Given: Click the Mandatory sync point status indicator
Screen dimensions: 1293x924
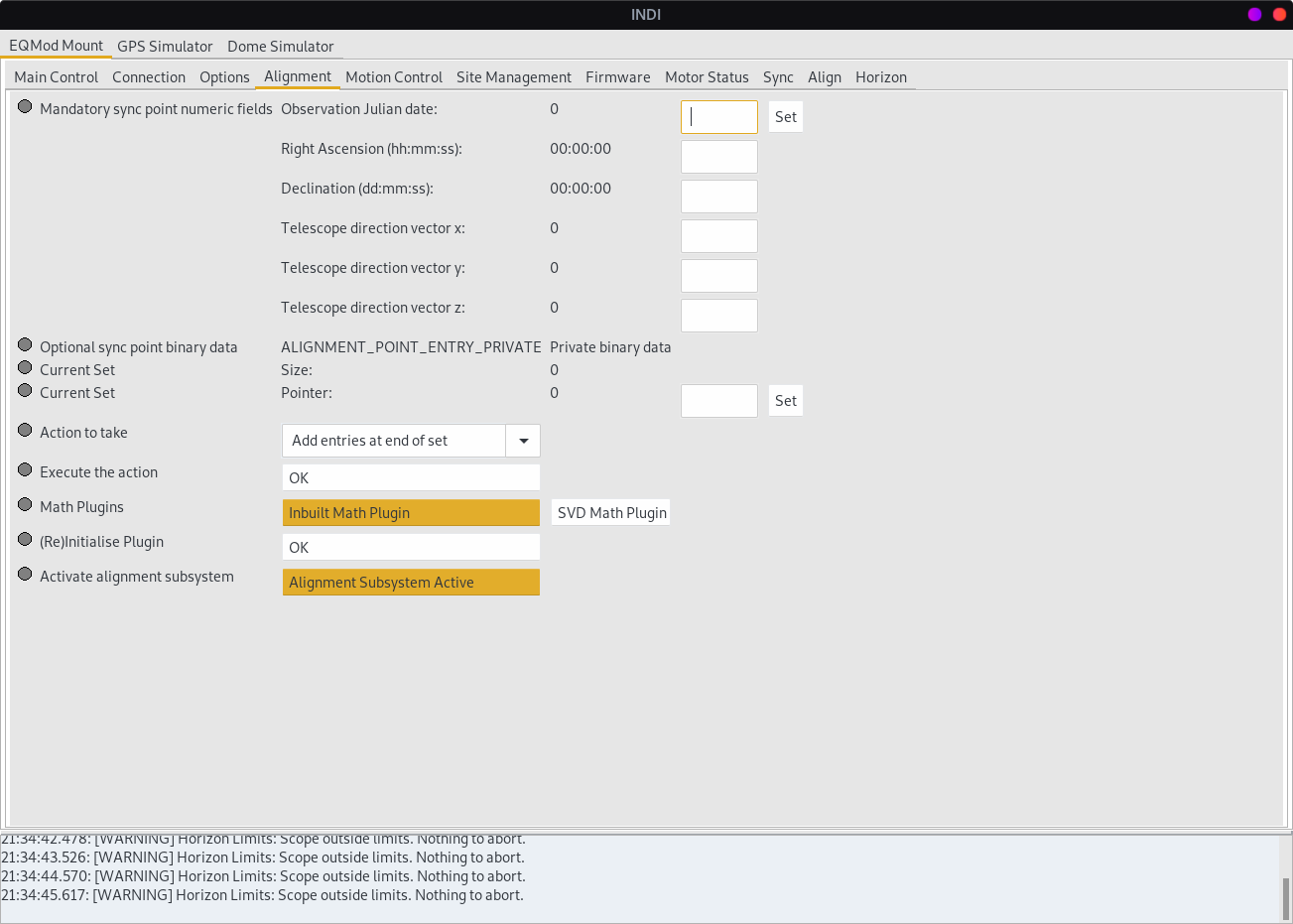Looking at the screenshot, I should tap(25, 106).
